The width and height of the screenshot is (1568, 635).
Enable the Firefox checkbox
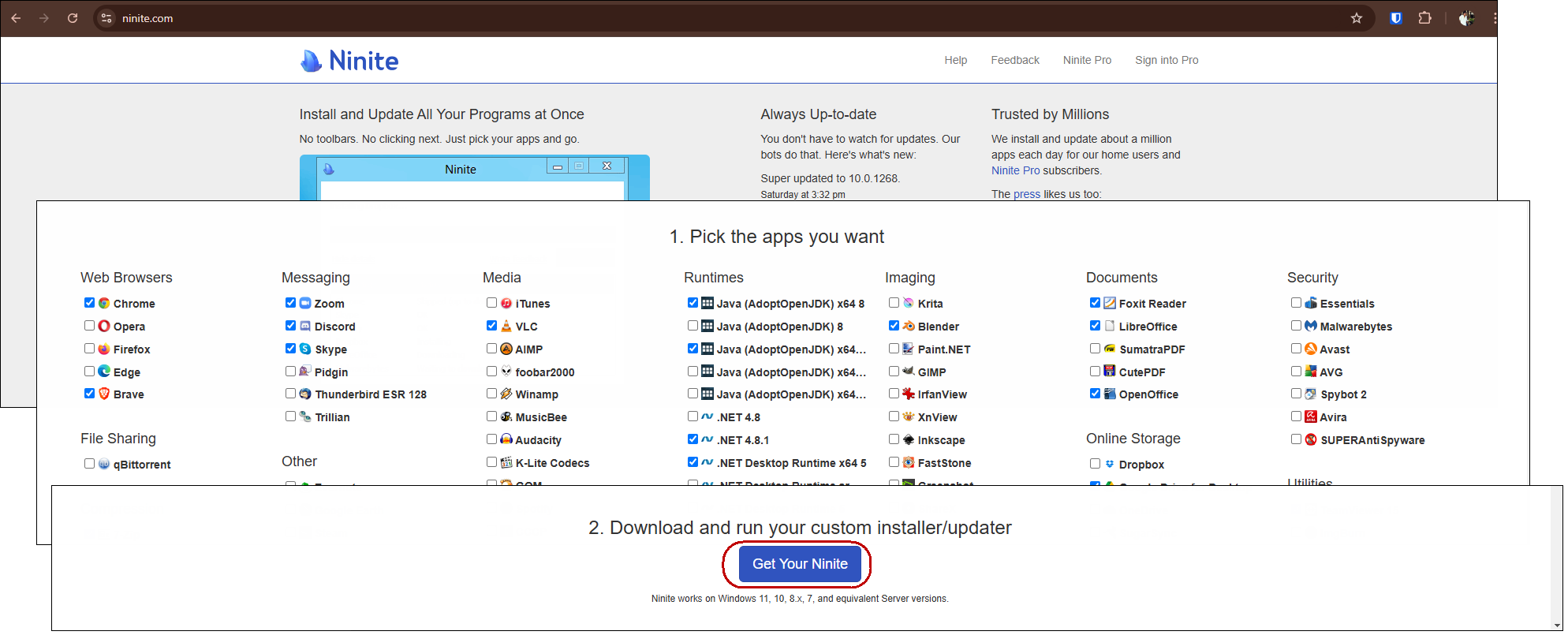pos(90,349)
